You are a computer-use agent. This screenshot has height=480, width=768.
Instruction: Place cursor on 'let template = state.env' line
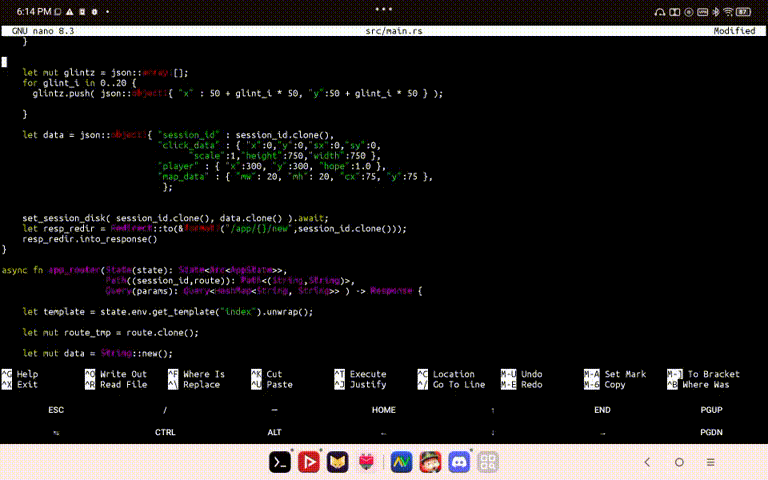pos(168,312)
